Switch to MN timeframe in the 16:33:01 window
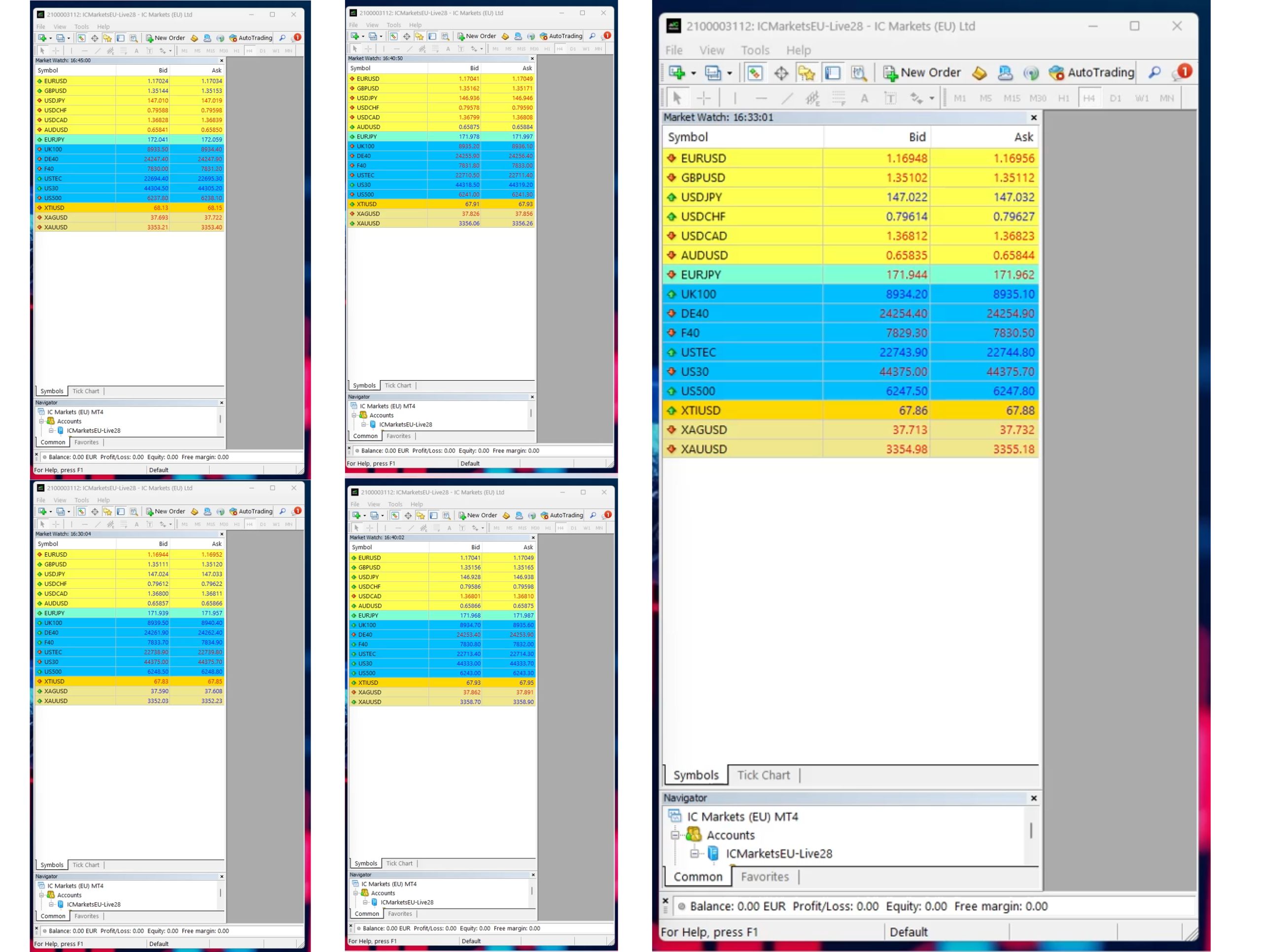Image resolution: width=1262 pixels, height=952 pixels. (1167, 98)
